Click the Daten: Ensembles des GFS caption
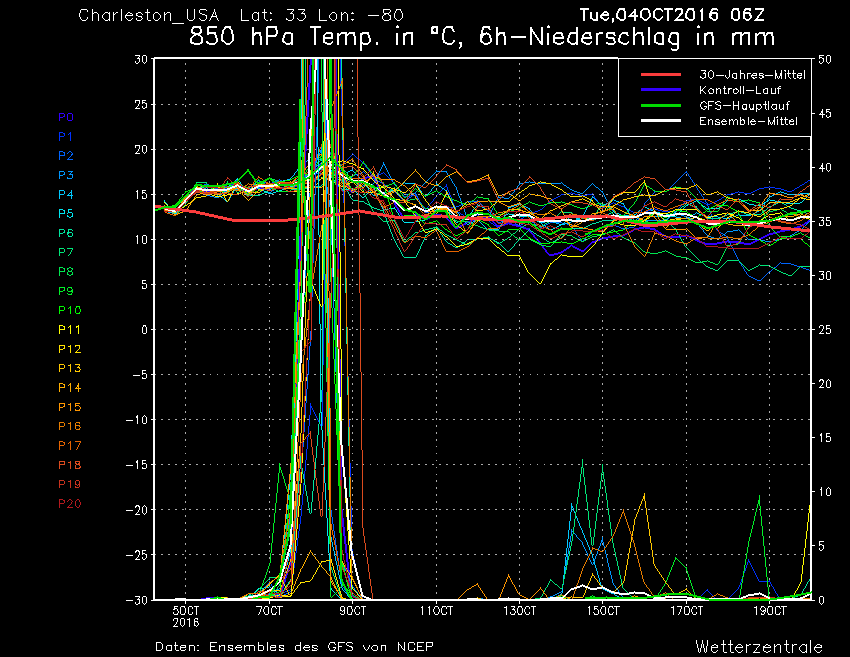The height and width of the screenshot is (657, 850). point(294,647)
